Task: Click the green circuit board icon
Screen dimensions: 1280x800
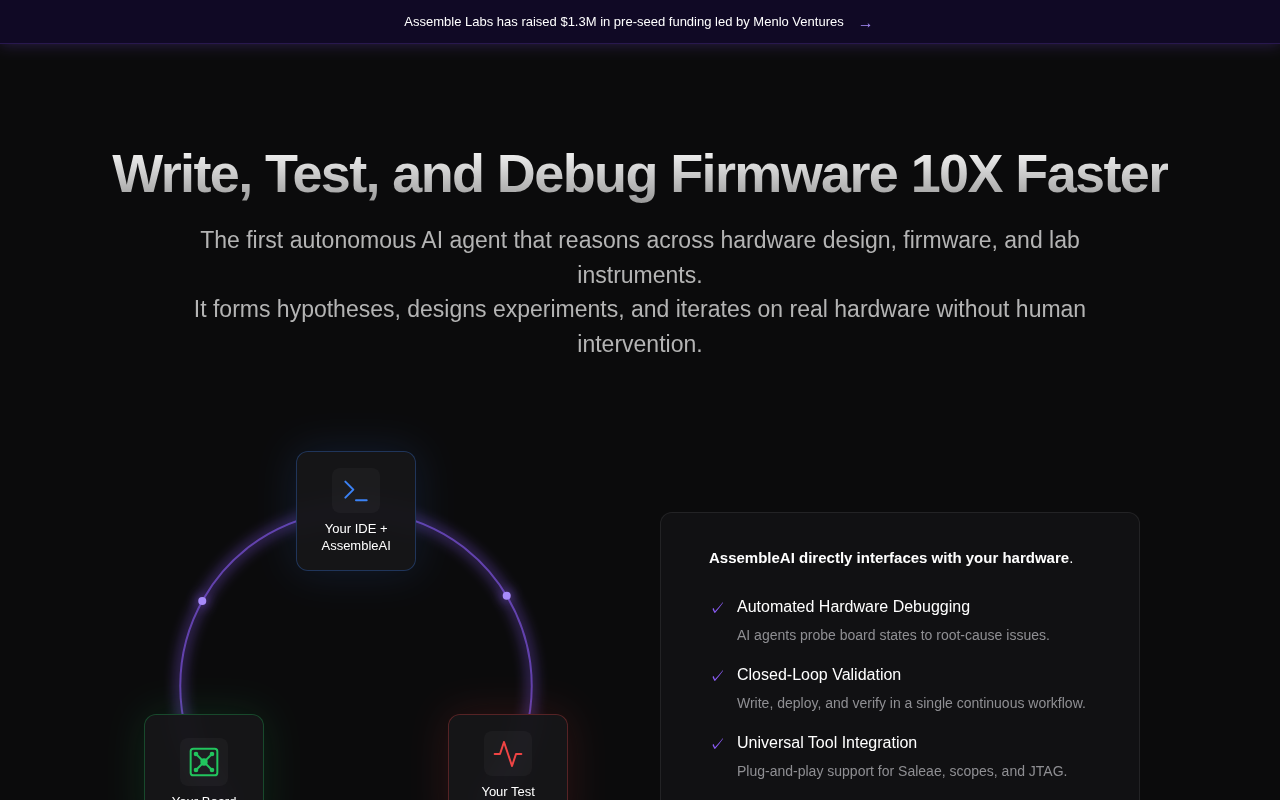Action: click(x=204, y=762)
